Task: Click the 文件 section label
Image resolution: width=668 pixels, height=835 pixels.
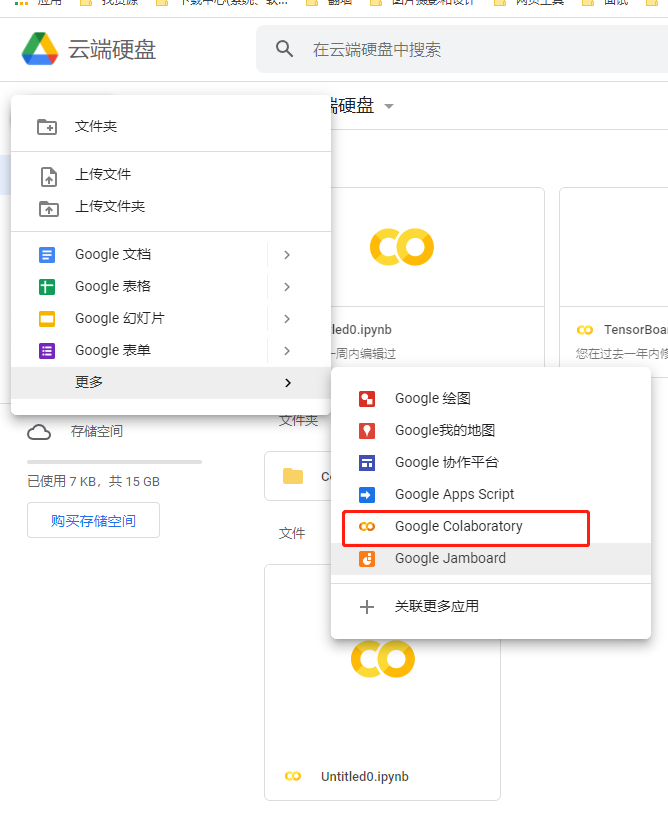Action: [x=292, y=533]
